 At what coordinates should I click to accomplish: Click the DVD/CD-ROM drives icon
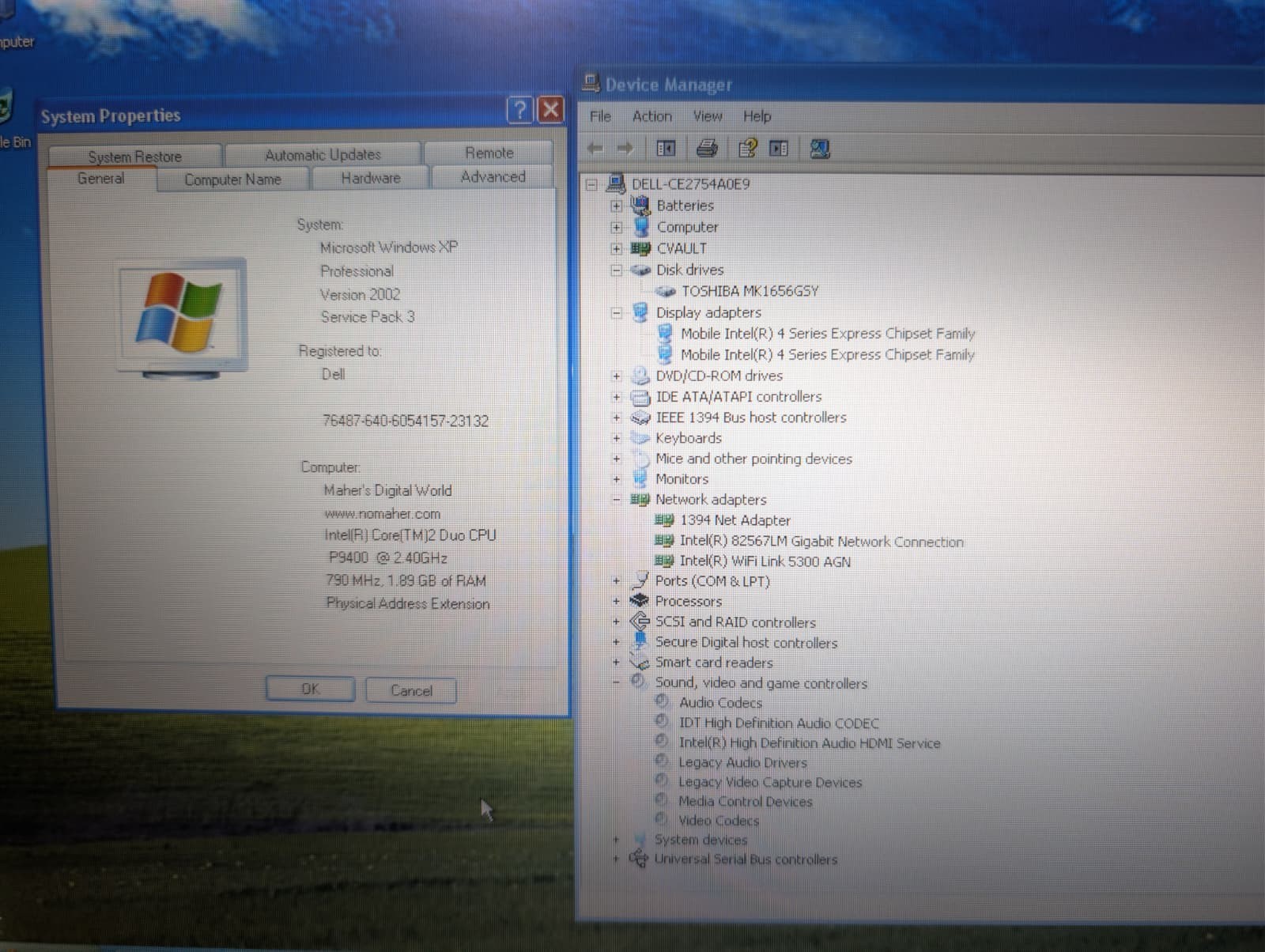point(640,376)
